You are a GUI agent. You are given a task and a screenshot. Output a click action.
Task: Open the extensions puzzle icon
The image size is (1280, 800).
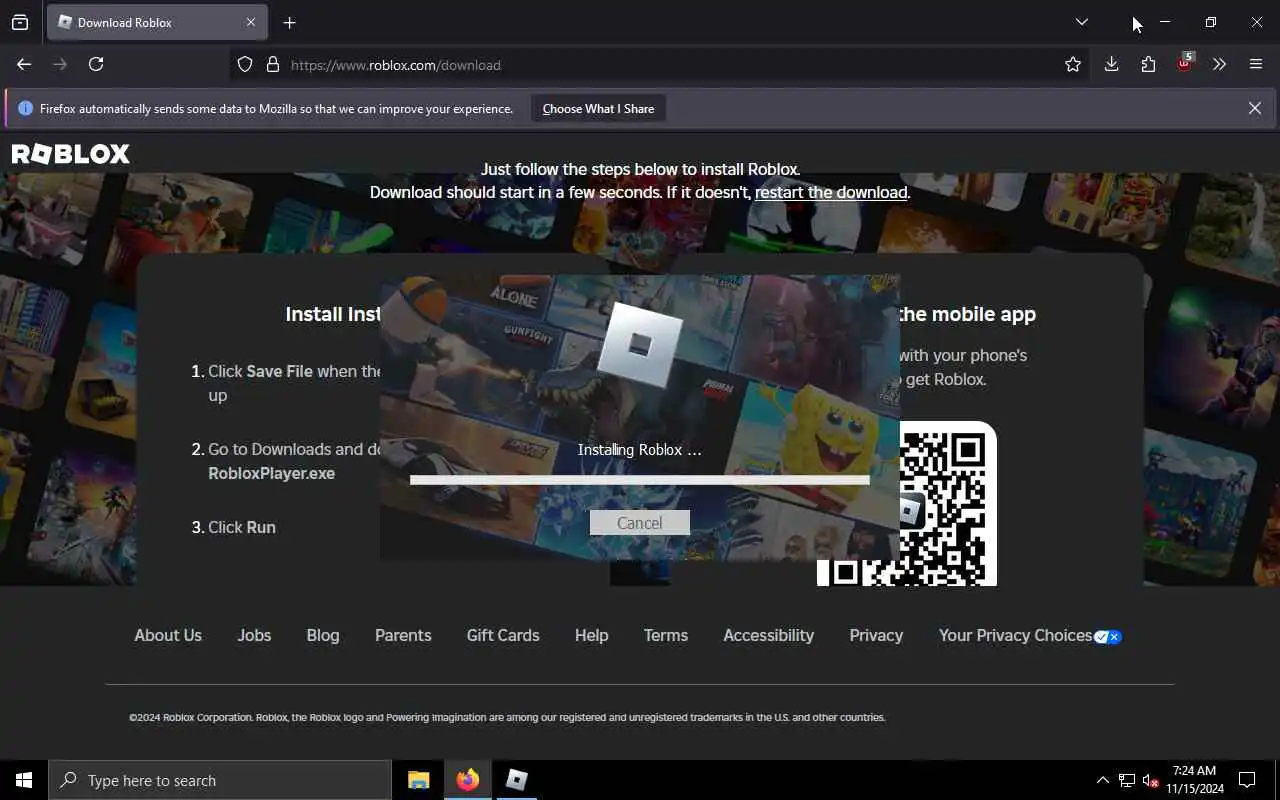1148,64
